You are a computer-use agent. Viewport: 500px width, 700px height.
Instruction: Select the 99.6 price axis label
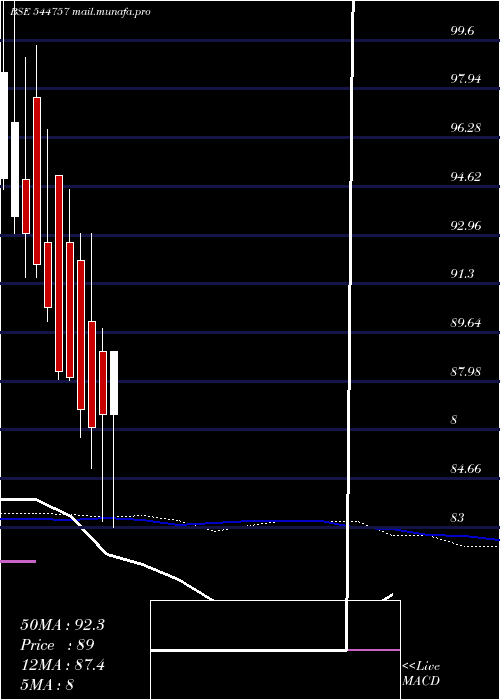[463, 31]
